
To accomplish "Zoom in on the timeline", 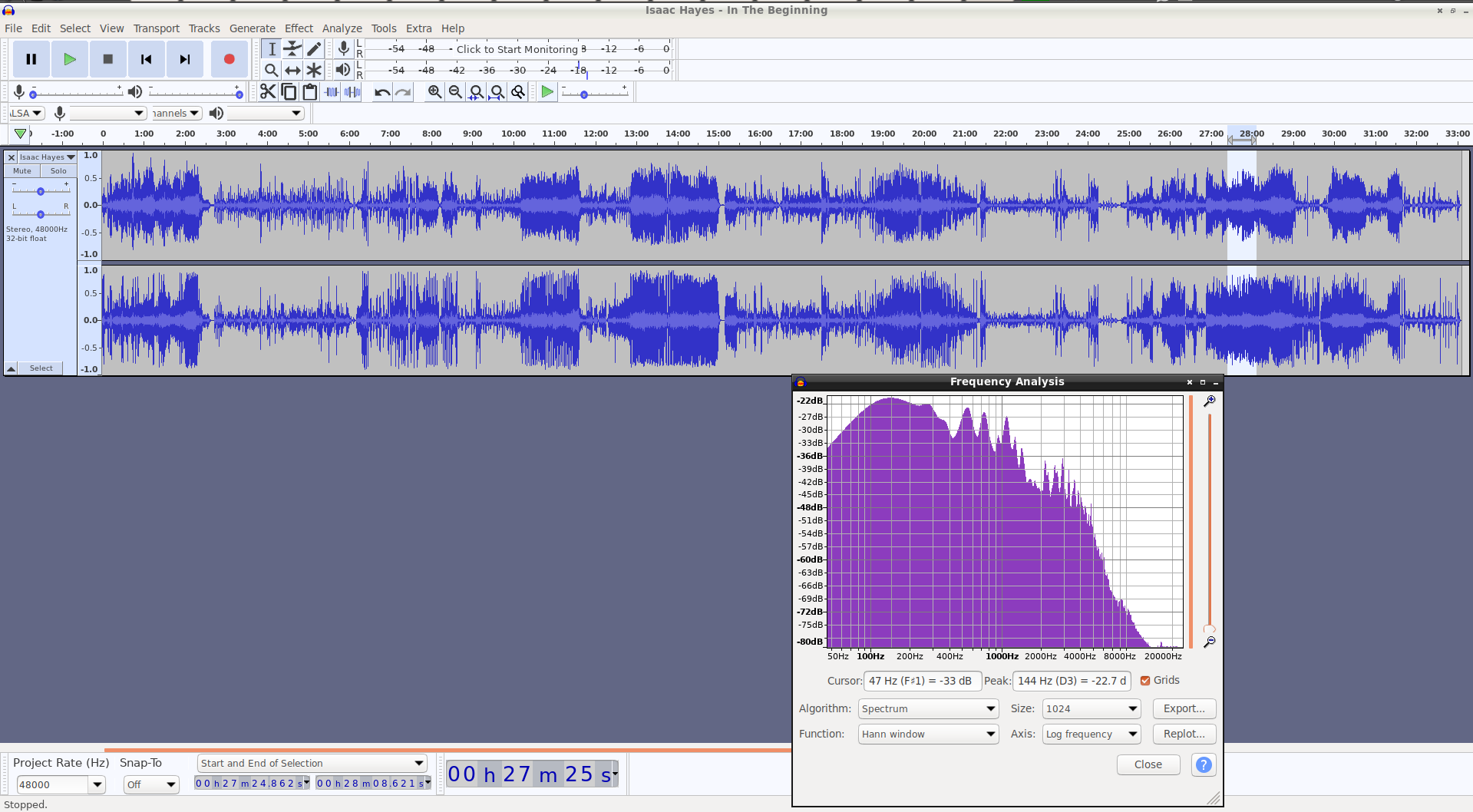I will 435,92.
